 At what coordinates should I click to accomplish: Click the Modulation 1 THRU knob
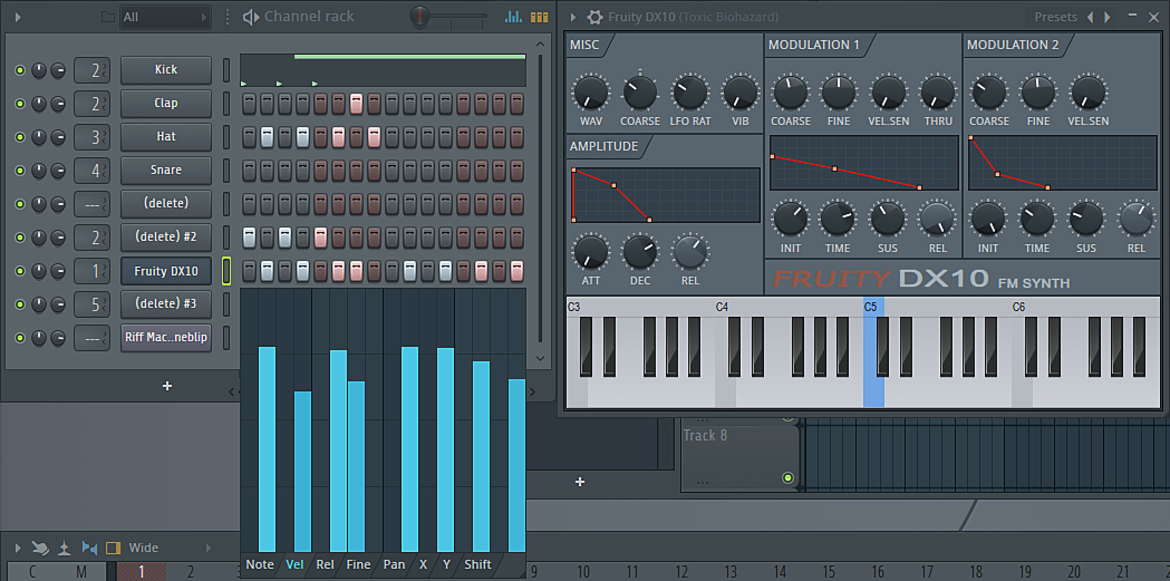(938, 94)
